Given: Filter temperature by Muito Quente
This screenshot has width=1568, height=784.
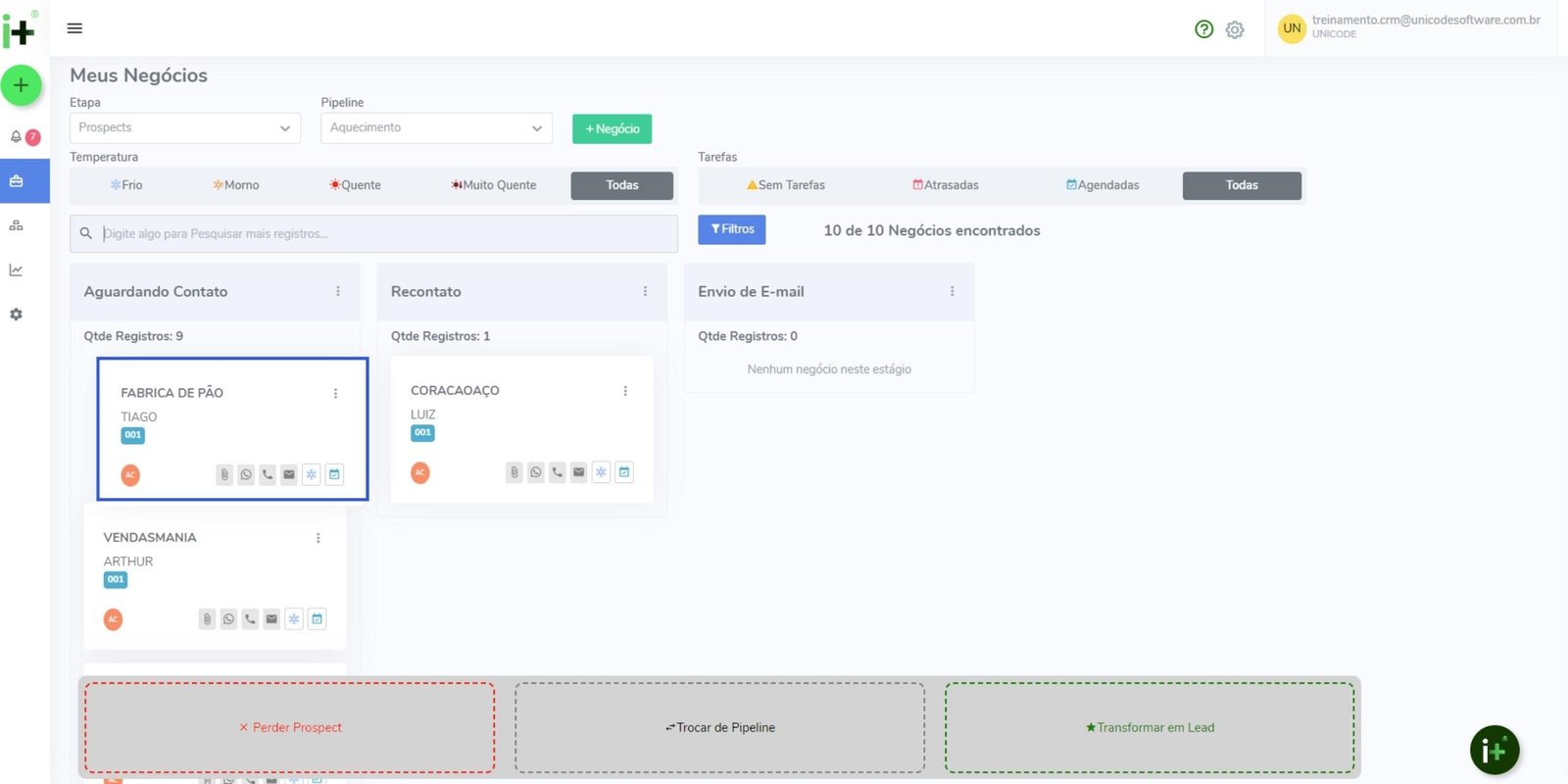Looking at the screenshot, I should 494,185.
